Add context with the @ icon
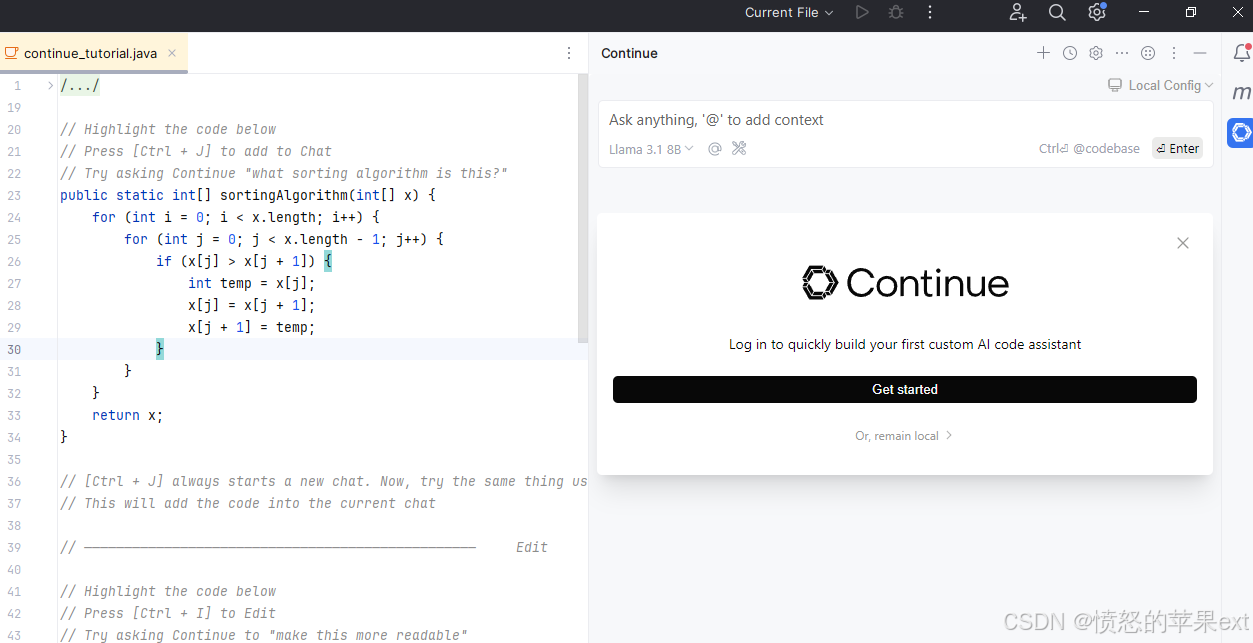 coord(715,149)
